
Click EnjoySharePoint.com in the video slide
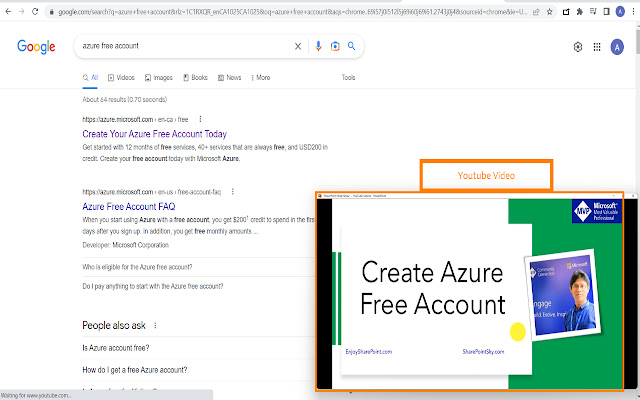[369, 351]
